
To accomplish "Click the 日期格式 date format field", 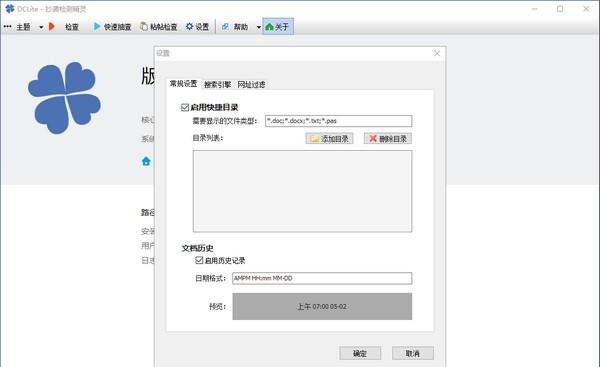I will [x=322, y=278].
